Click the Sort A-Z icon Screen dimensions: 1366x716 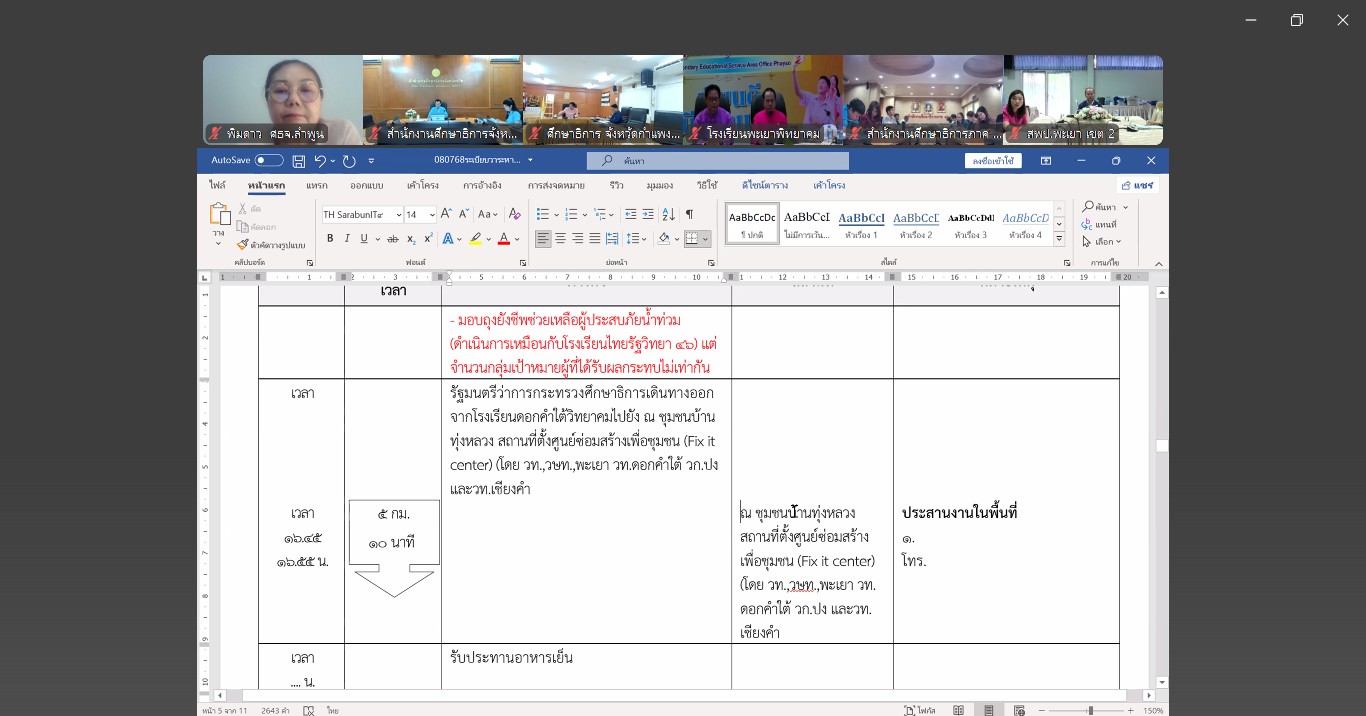667,214
